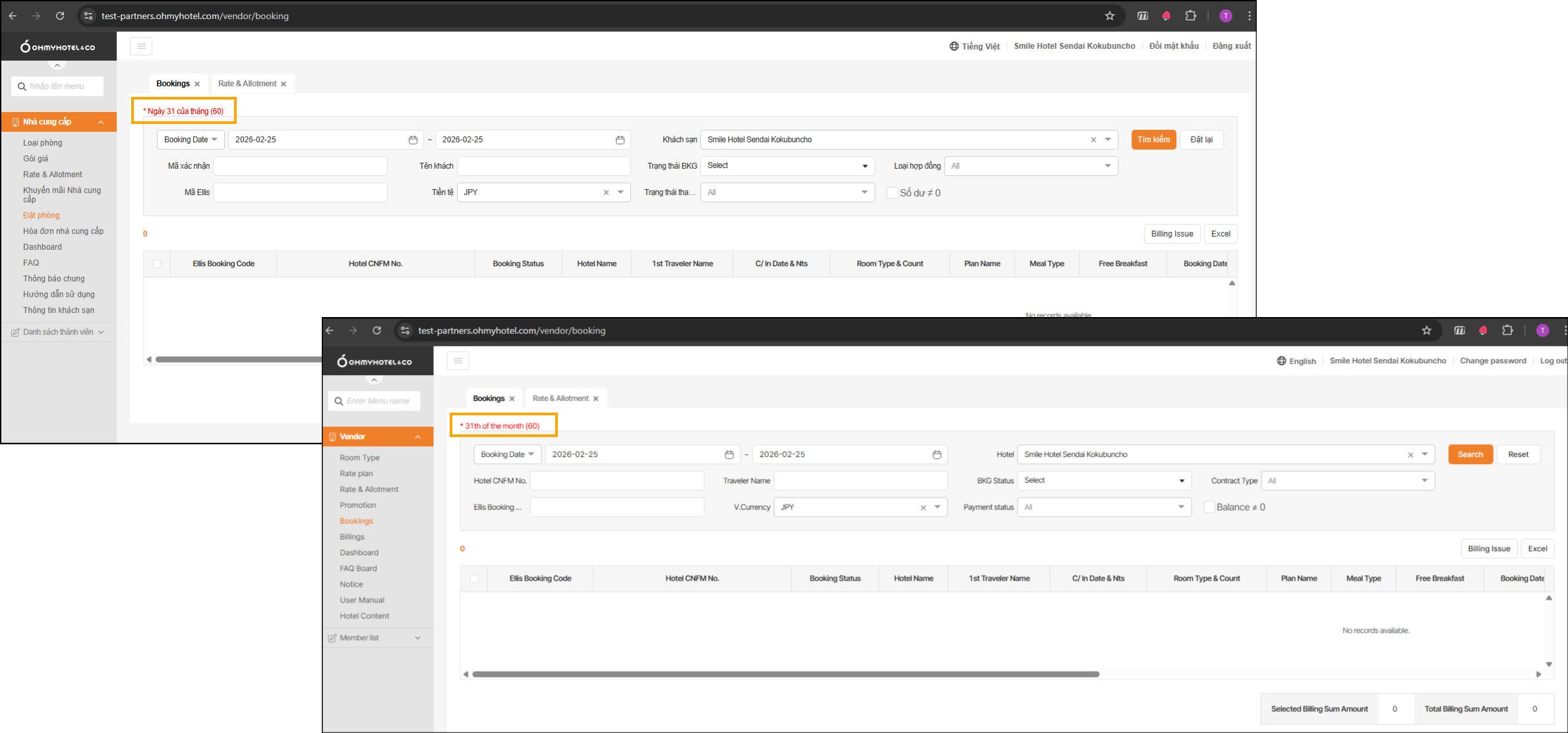Click the hamburger menu icon in the Vietnamese window
This screenshot has width=1568, height=733.
141,46
